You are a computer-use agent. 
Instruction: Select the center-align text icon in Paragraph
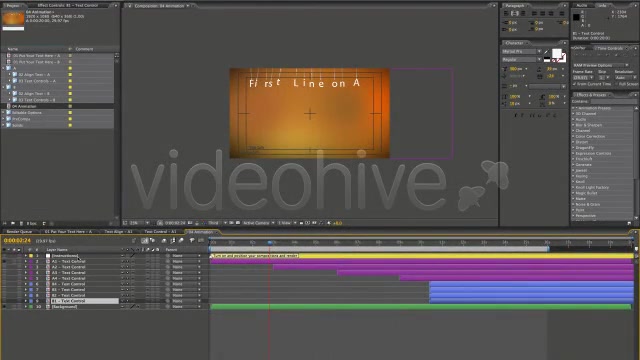point(515,13)
